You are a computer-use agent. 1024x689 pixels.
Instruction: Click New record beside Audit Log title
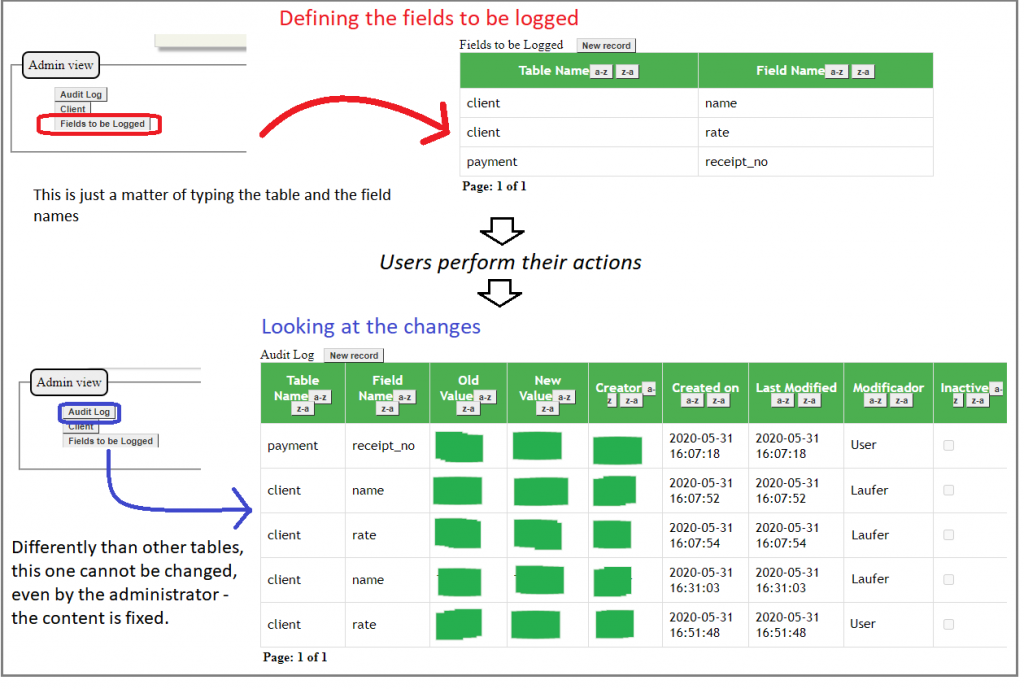click(354, 356)
